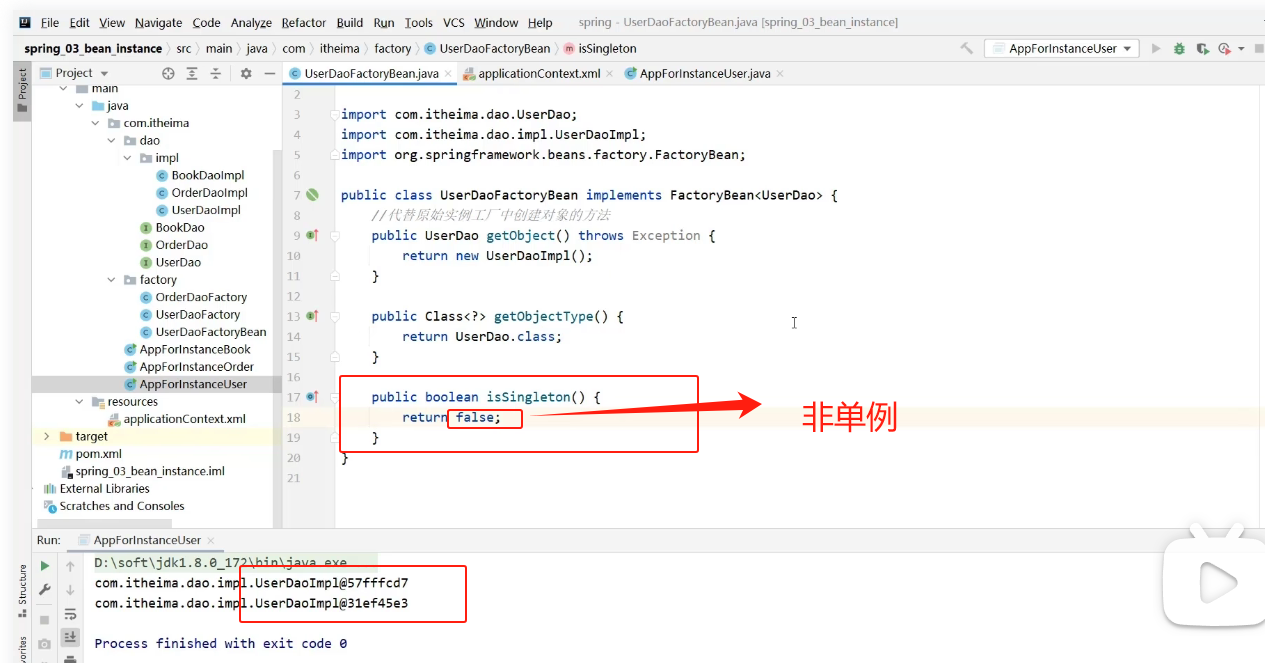Select OrderDaoImpl in project tree
Image resolution: width=1265 pixels, height=663 pixels.
209,193
